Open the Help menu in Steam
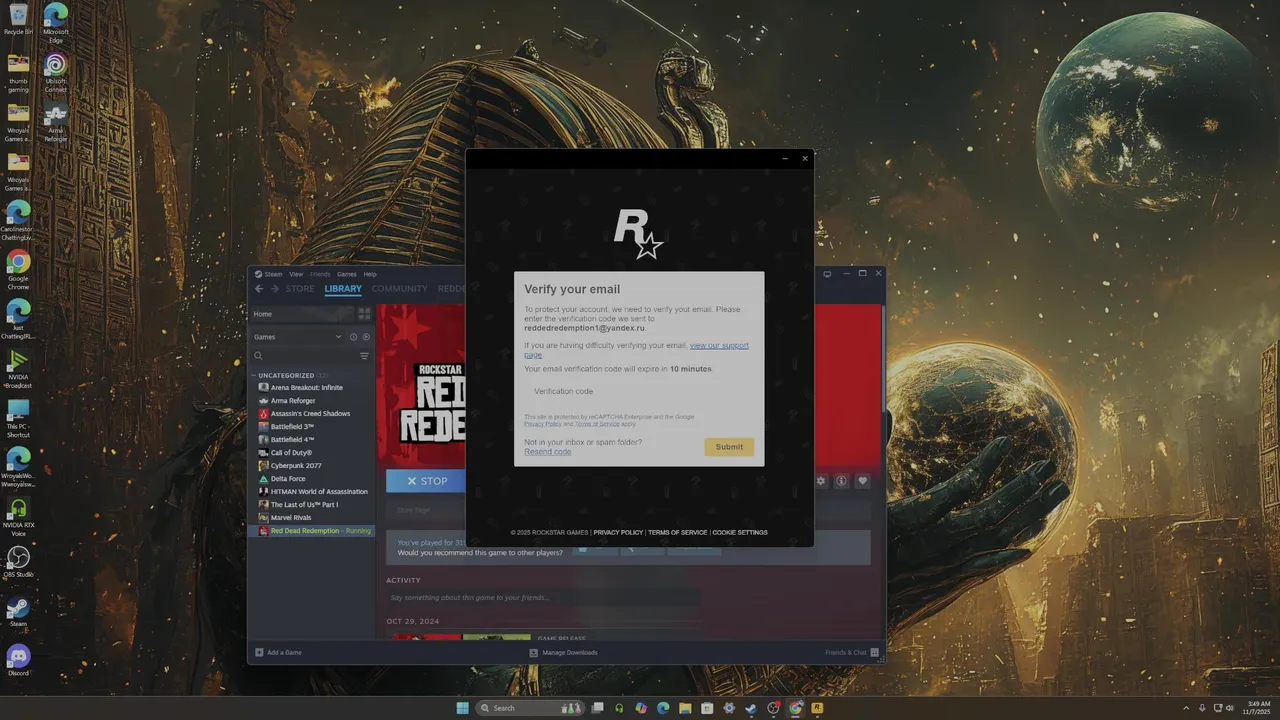The image size is (1280, 720). pos(370,274)
